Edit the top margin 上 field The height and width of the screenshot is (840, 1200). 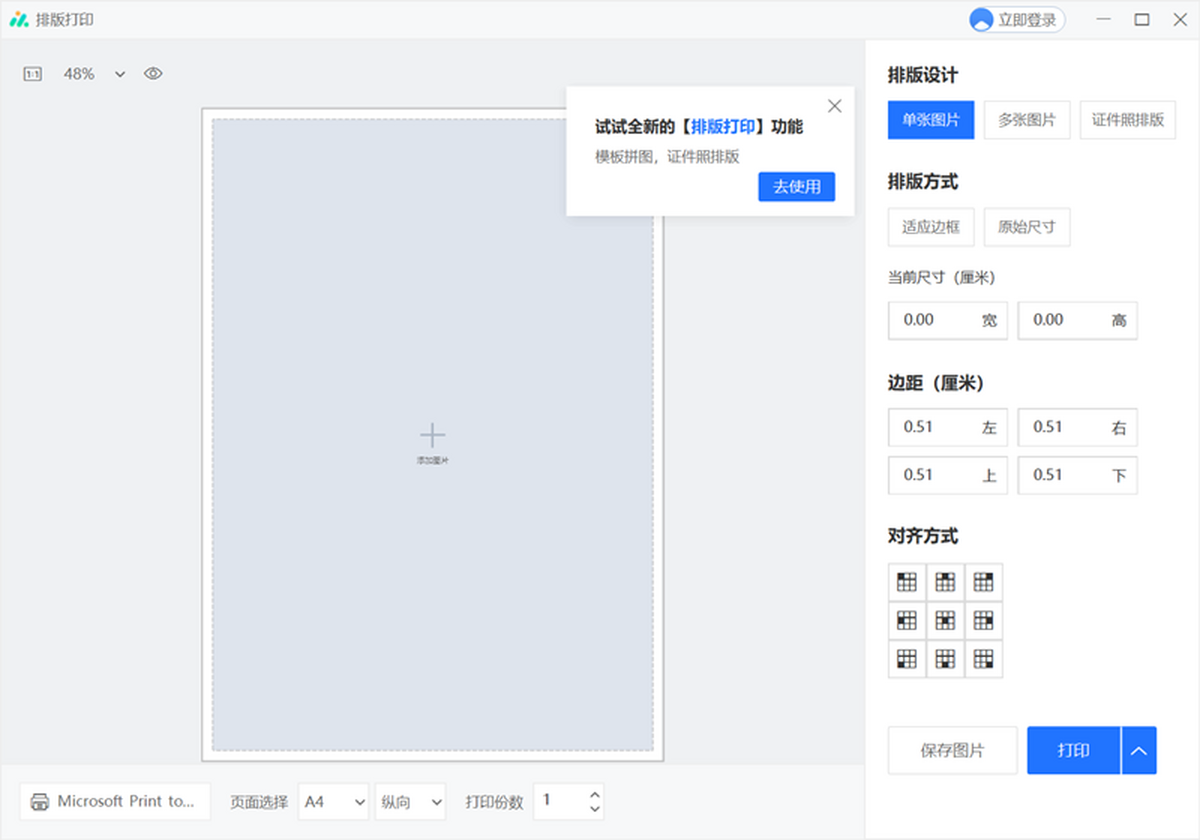pos(948,475)
